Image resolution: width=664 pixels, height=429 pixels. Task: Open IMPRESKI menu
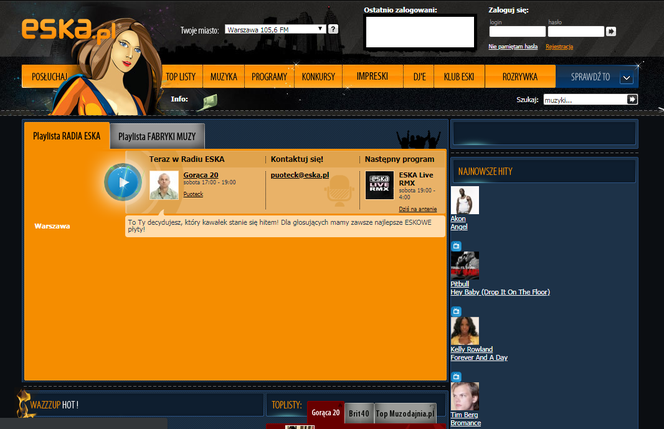click(373, 77)
